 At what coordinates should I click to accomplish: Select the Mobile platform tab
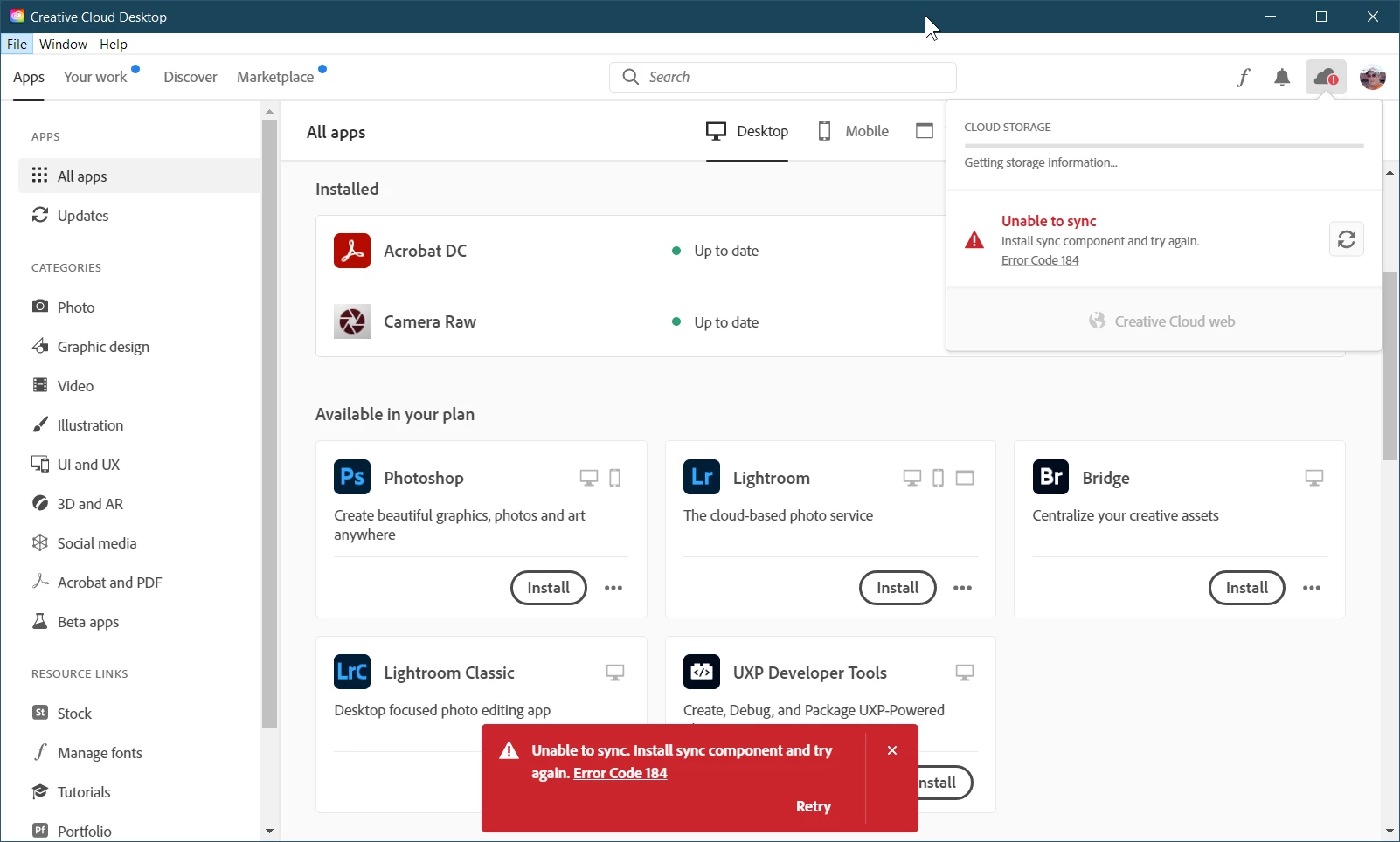[x=854, y=131]
